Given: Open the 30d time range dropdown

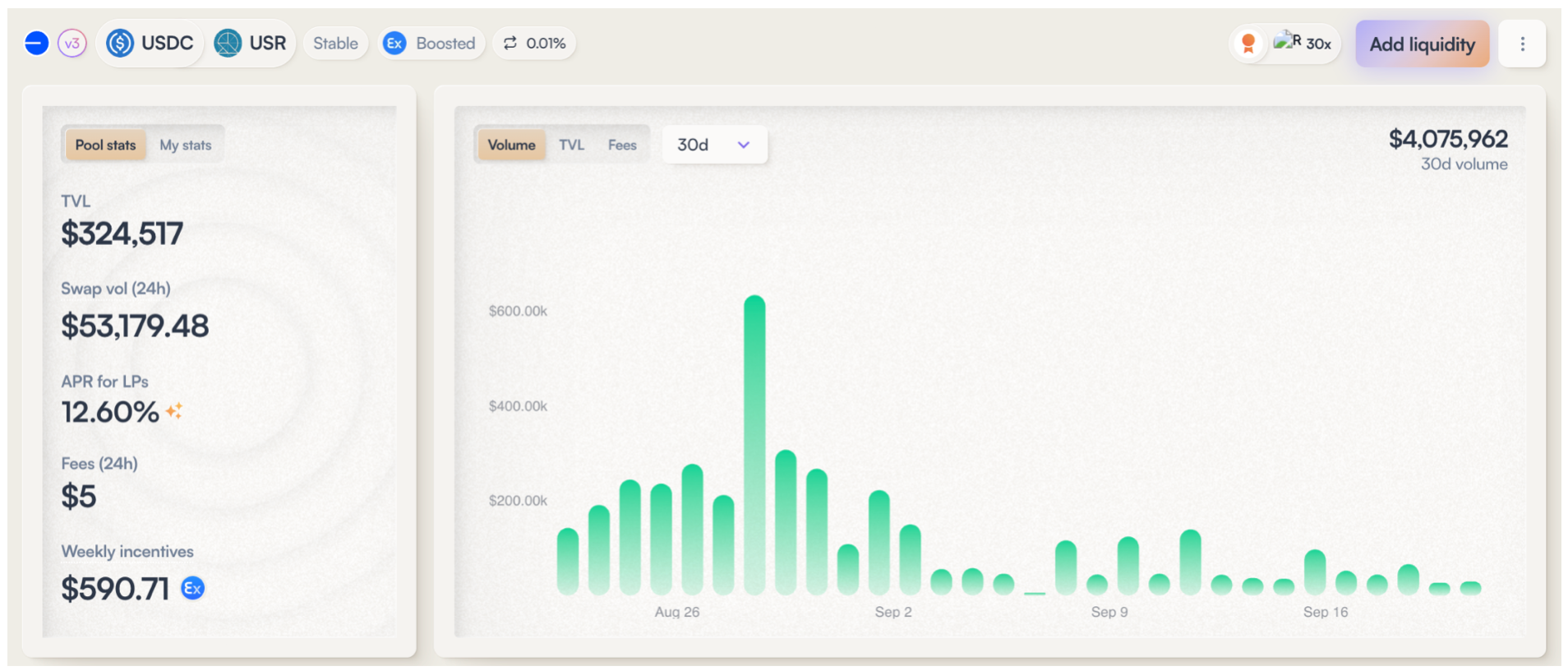Looking at the screenshot, I should [x=713, y=145].
